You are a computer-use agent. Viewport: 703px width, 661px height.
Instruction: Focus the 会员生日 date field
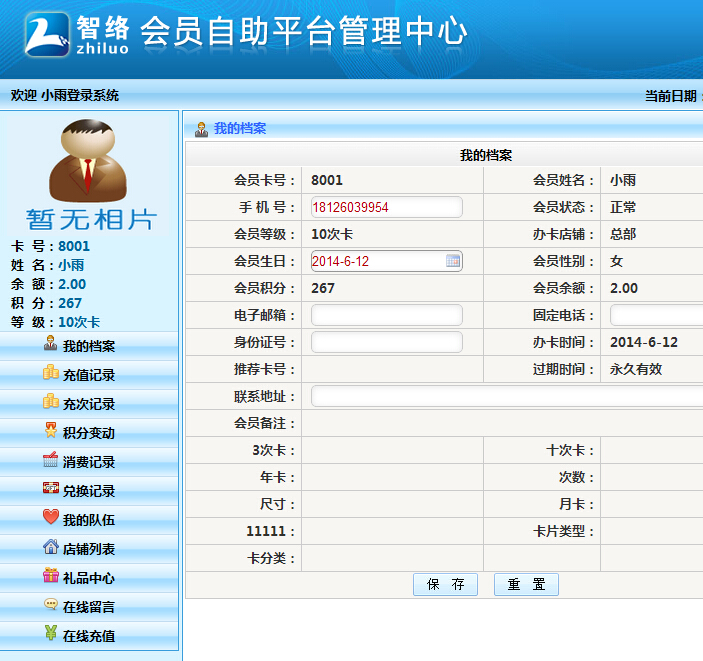point(386,261)
